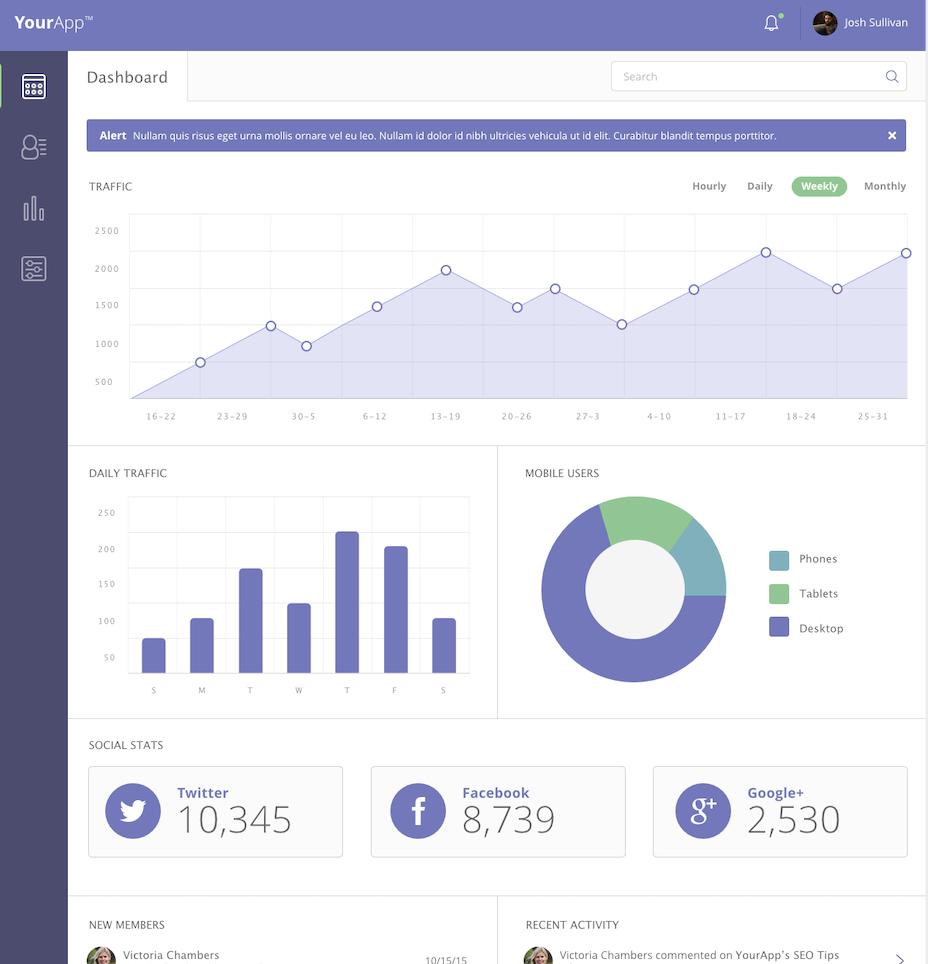This screenshot has height=964, width=928.
Task: Select the Weekly traffic tab
Action: pyautogui.click(x=818, y=186)
